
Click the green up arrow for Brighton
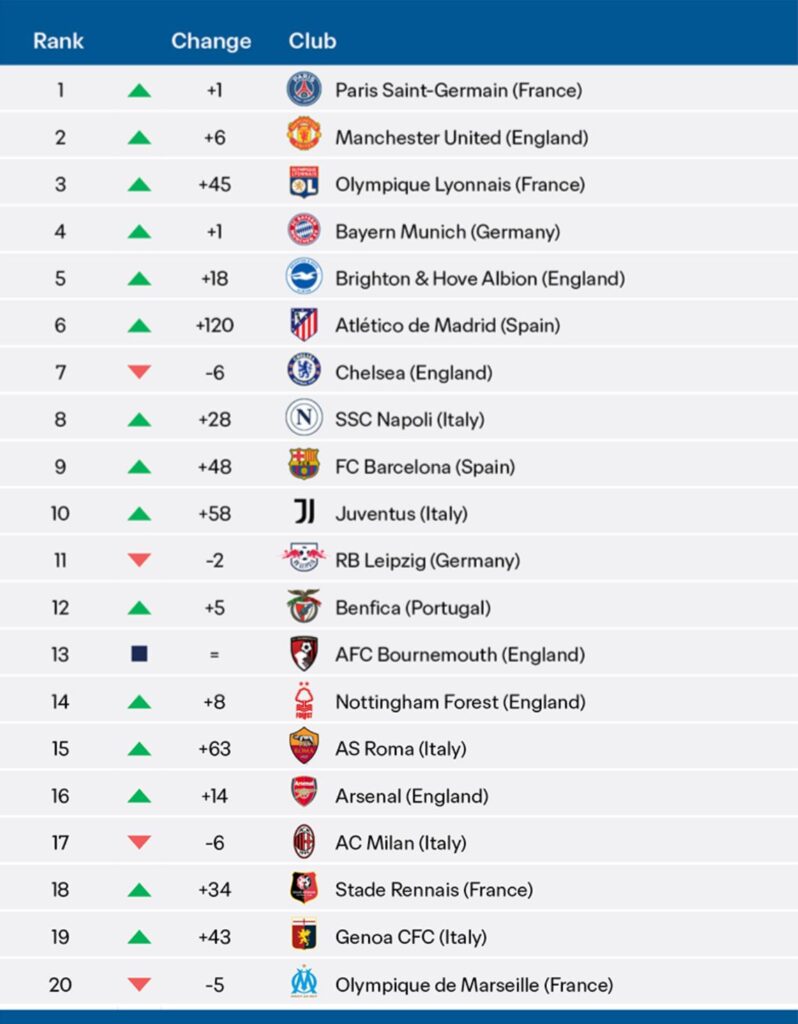(x=140, y=279)
